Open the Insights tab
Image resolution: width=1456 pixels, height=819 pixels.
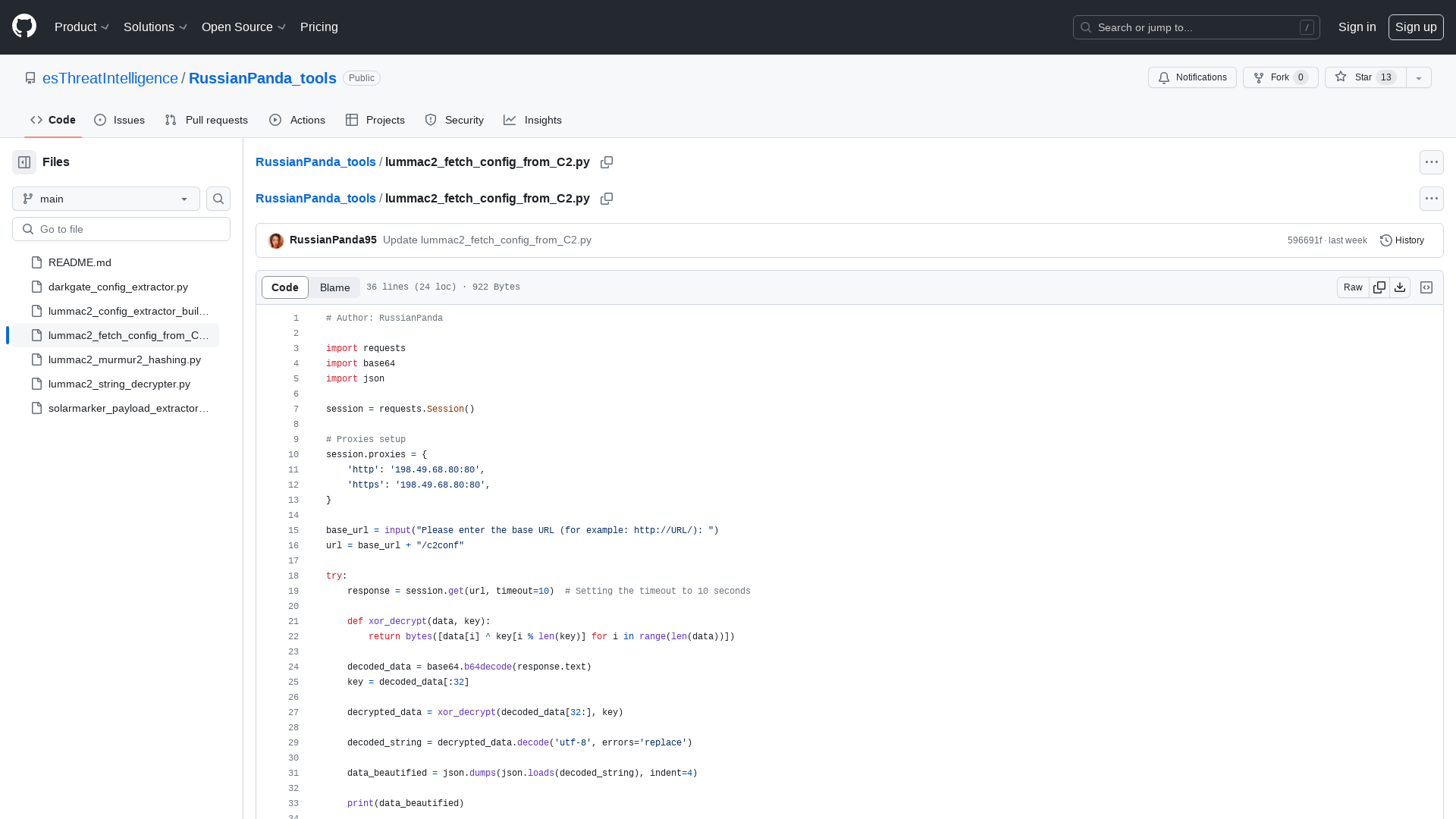pyautogui.click(x=532, y=120)
